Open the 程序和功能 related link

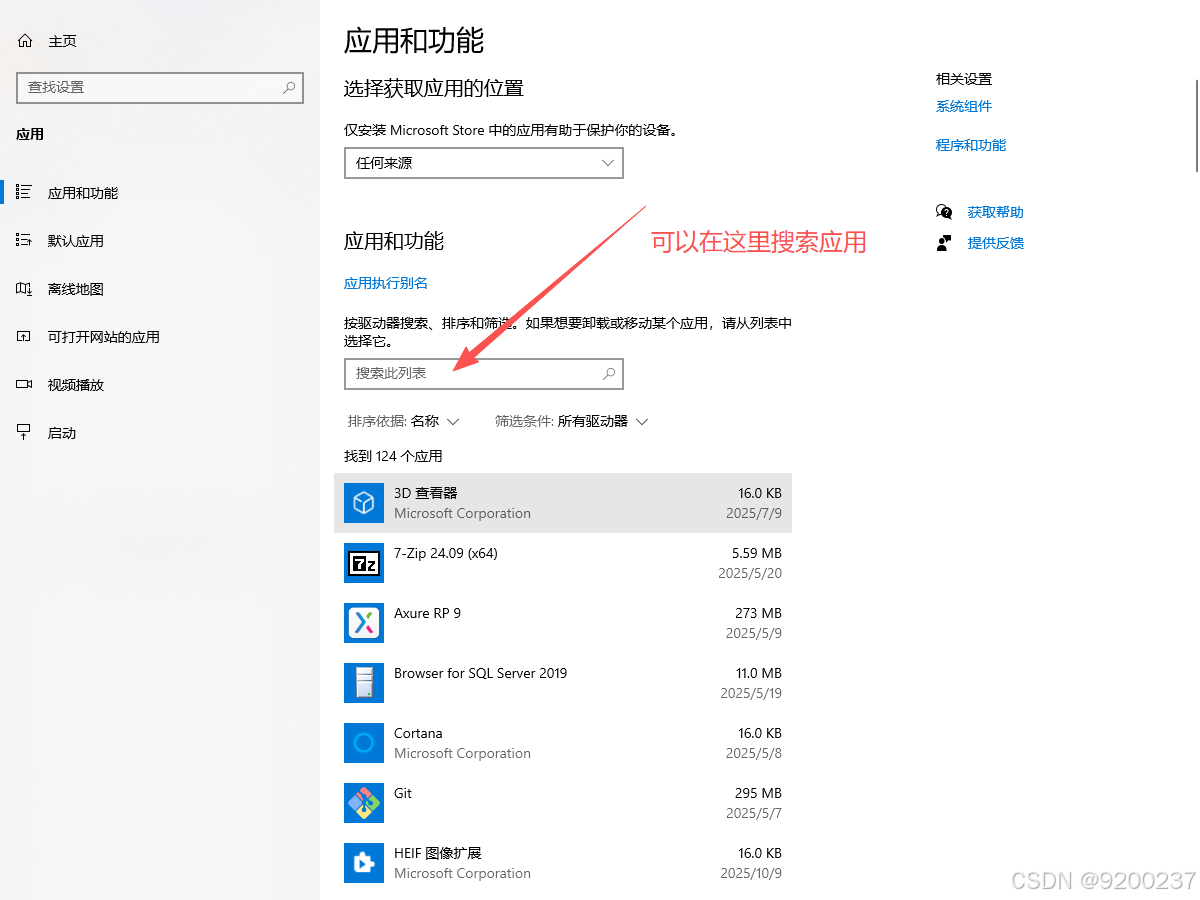point(971,145)
